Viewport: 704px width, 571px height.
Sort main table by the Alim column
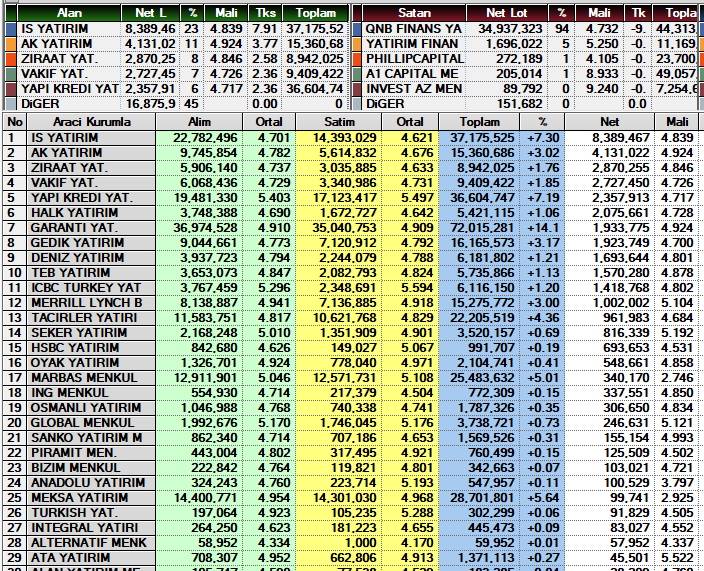(x=199, y=122)
